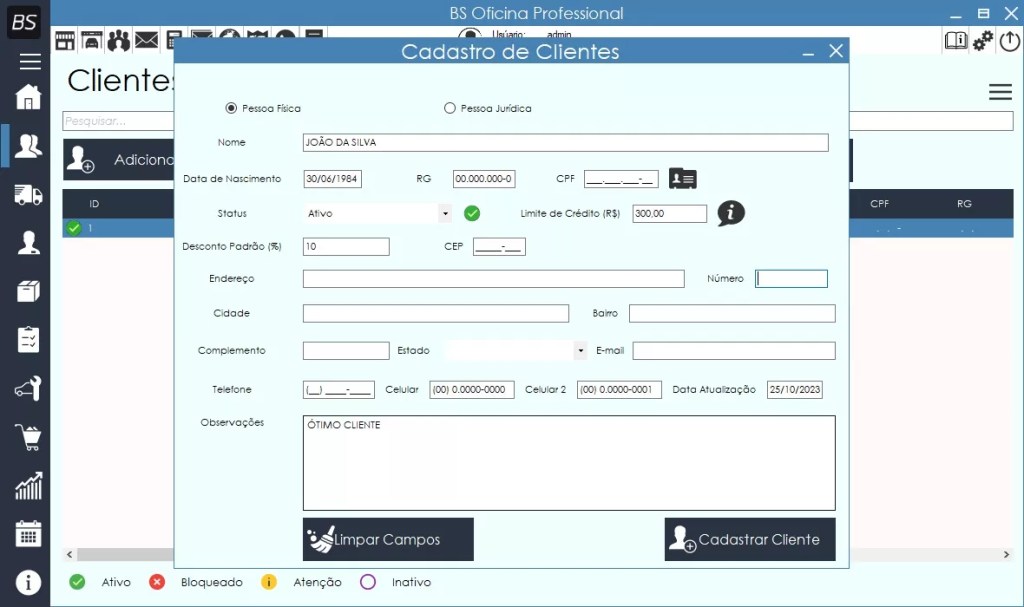Select the Pessoa Jurídica radio button
Screen dimensions: 1024x607
pyautogui.click(x=450, y=108)
